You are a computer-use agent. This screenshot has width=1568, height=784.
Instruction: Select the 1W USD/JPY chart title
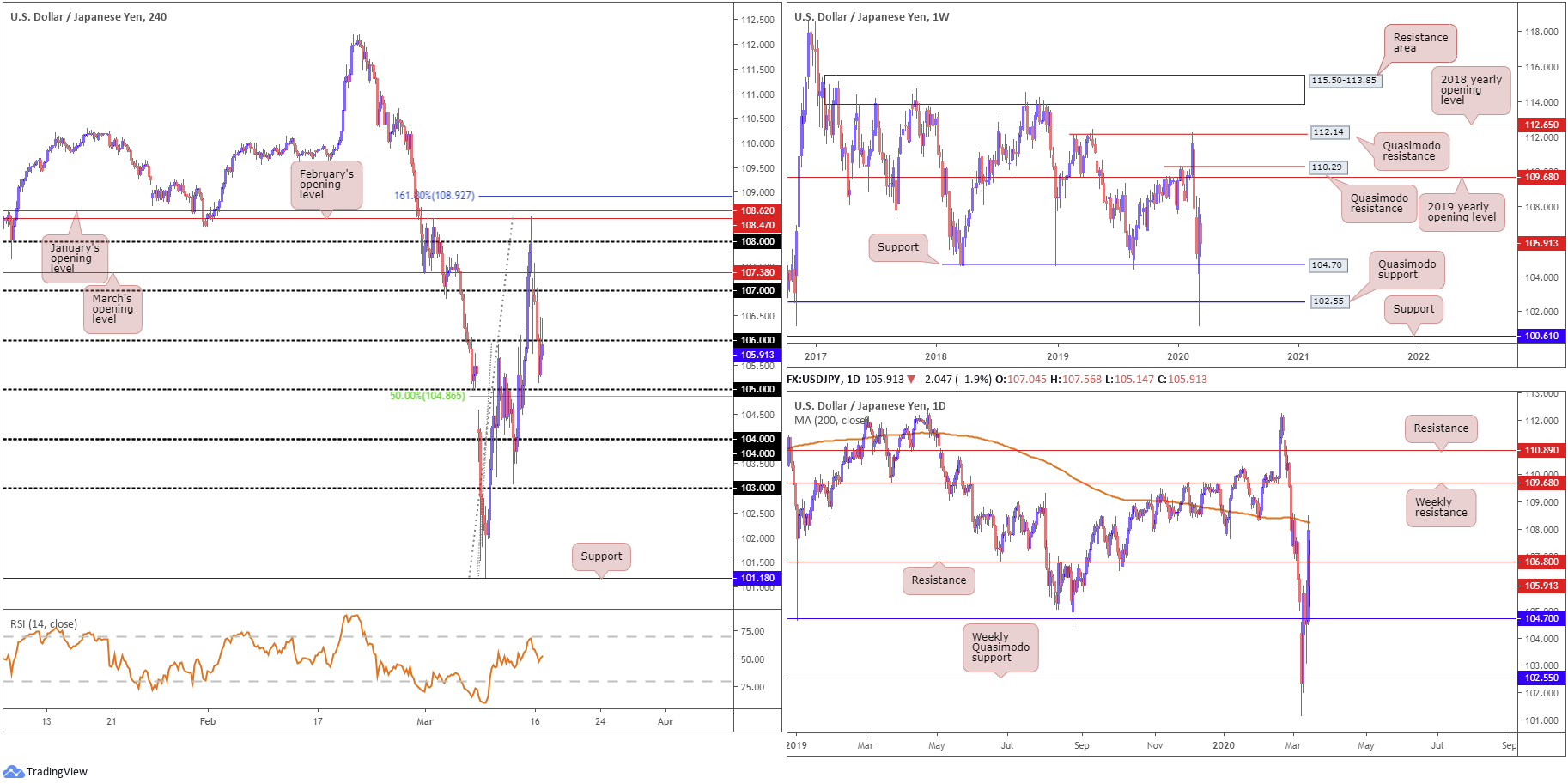[x=872, y=16]
